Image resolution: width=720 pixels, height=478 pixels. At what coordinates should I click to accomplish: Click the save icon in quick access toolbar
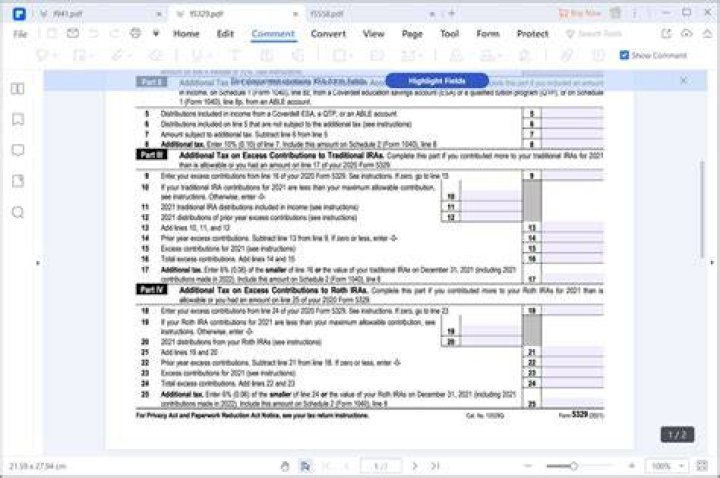[52, 34]
